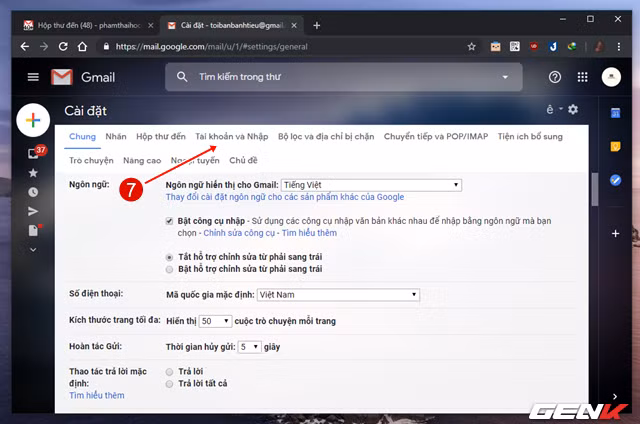Switch to 'Tài khoản và Nhập' tab
The image size is (640, 424).
tap(232, 136)
